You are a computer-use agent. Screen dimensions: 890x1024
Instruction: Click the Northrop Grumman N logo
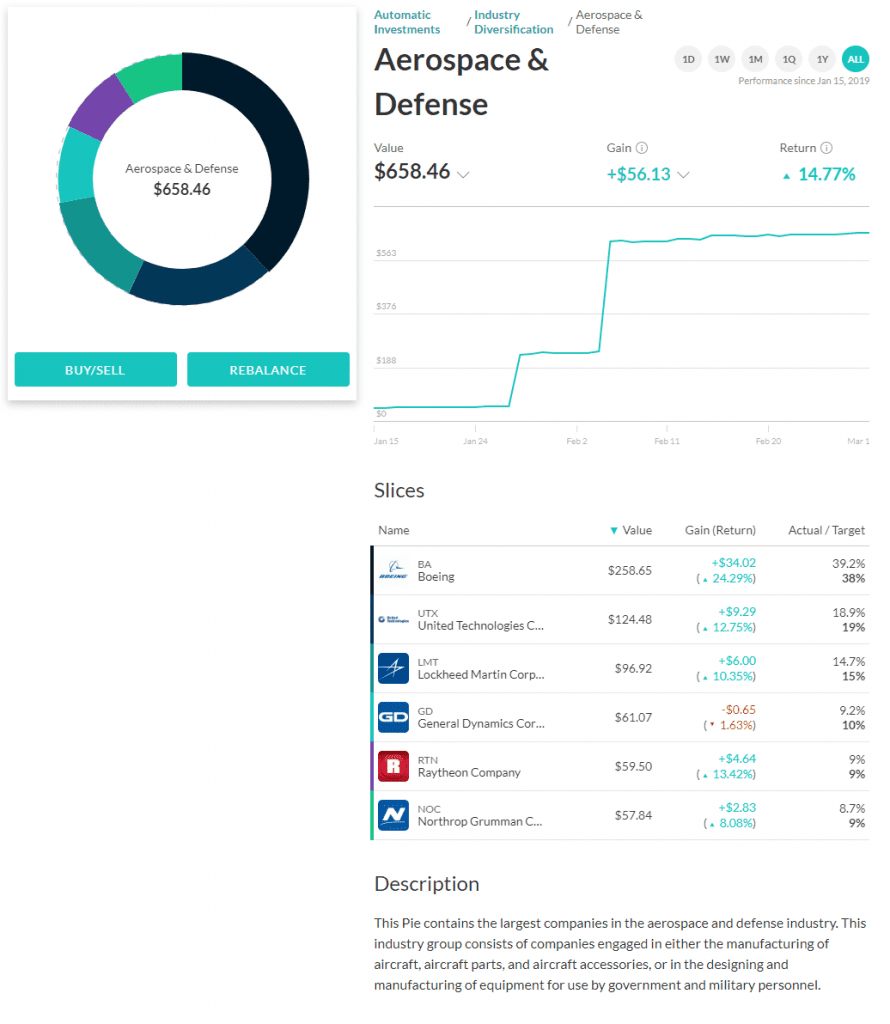click(393, 815)
